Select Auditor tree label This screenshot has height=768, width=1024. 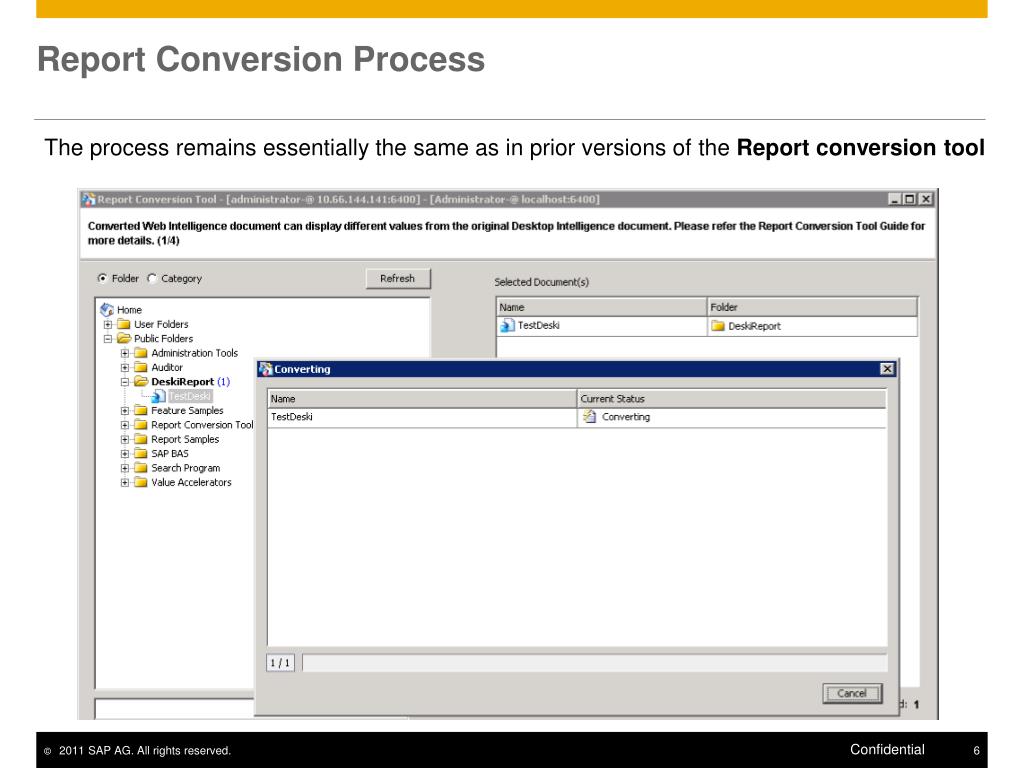pos(167,367)
